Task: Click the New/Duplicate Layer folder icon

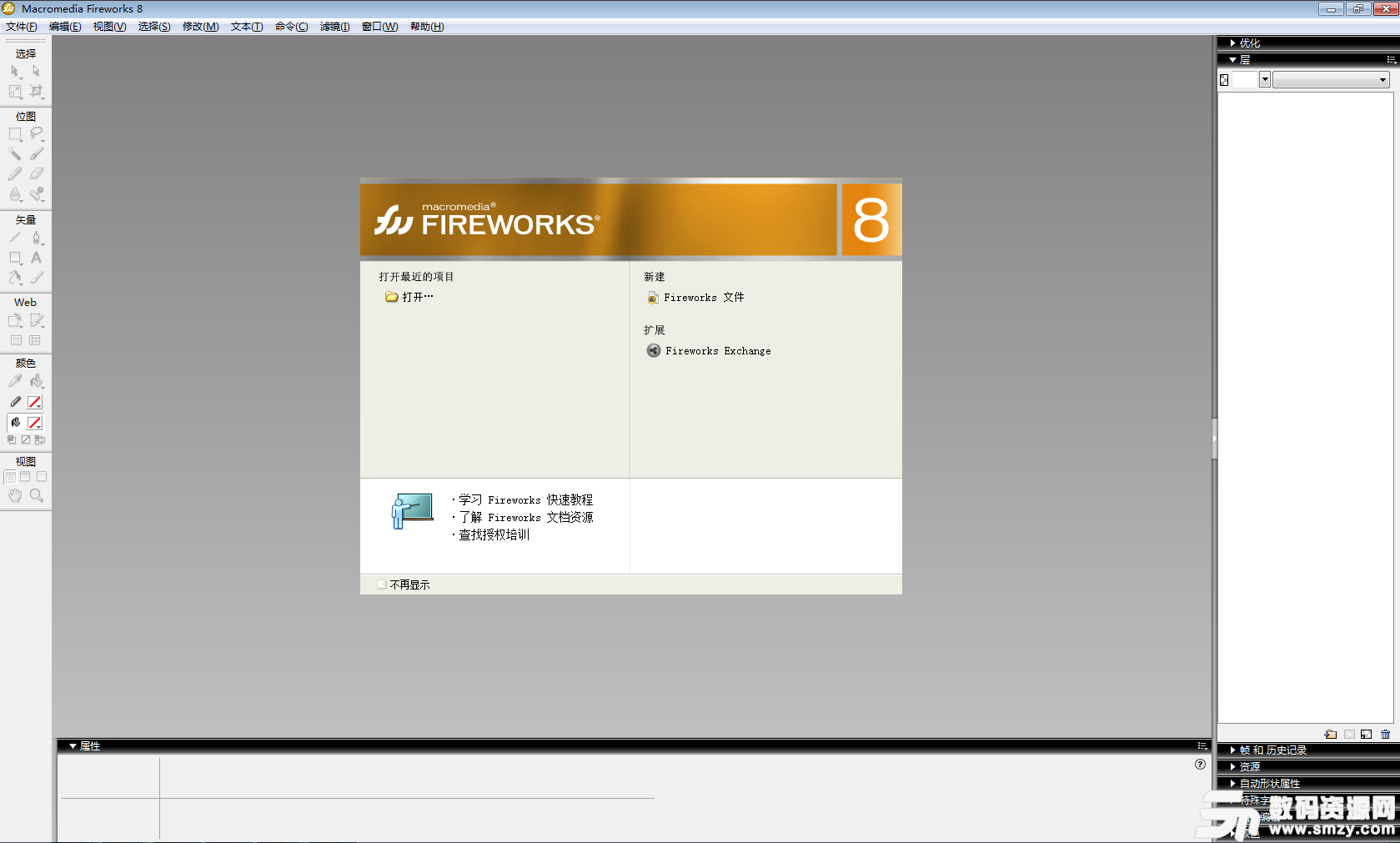Action: pyautogui.click(x=1330, y=735)
